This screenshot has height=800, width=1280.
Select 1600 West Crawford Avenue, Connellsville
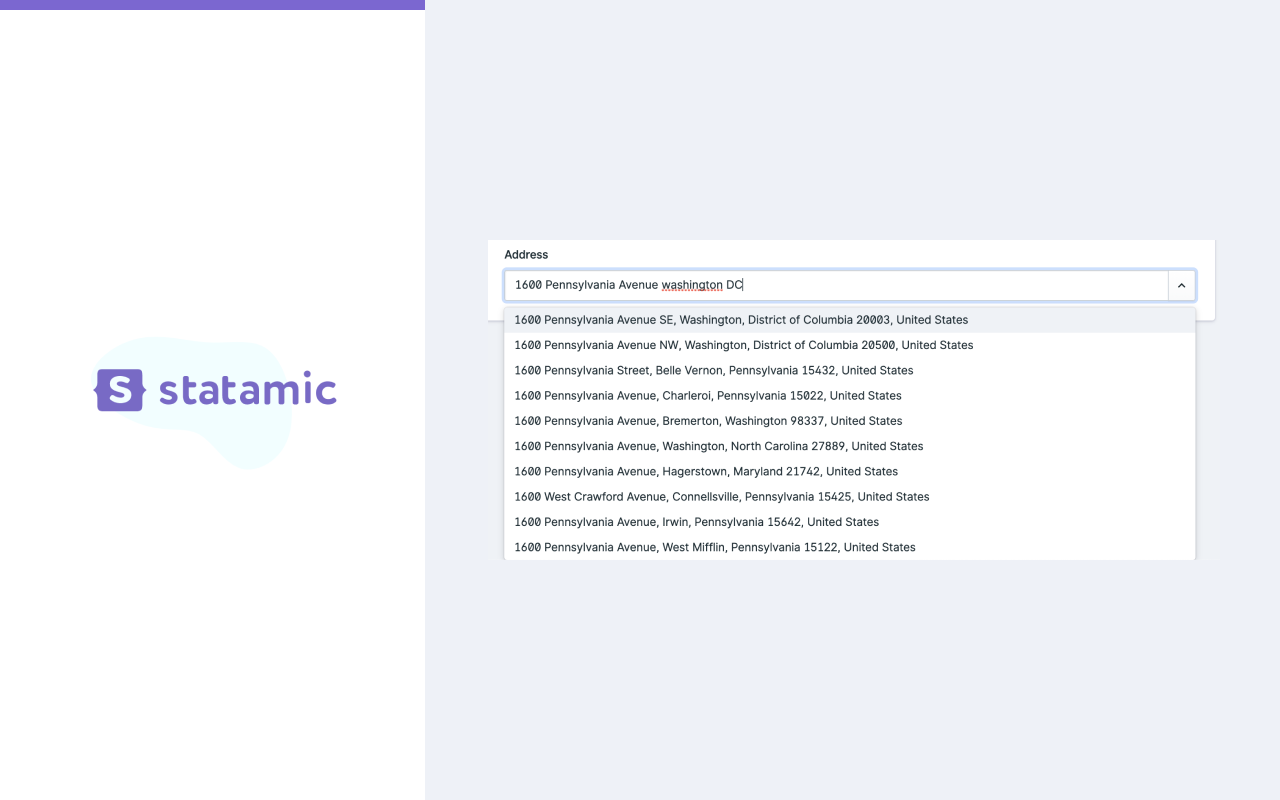[850, 497]
